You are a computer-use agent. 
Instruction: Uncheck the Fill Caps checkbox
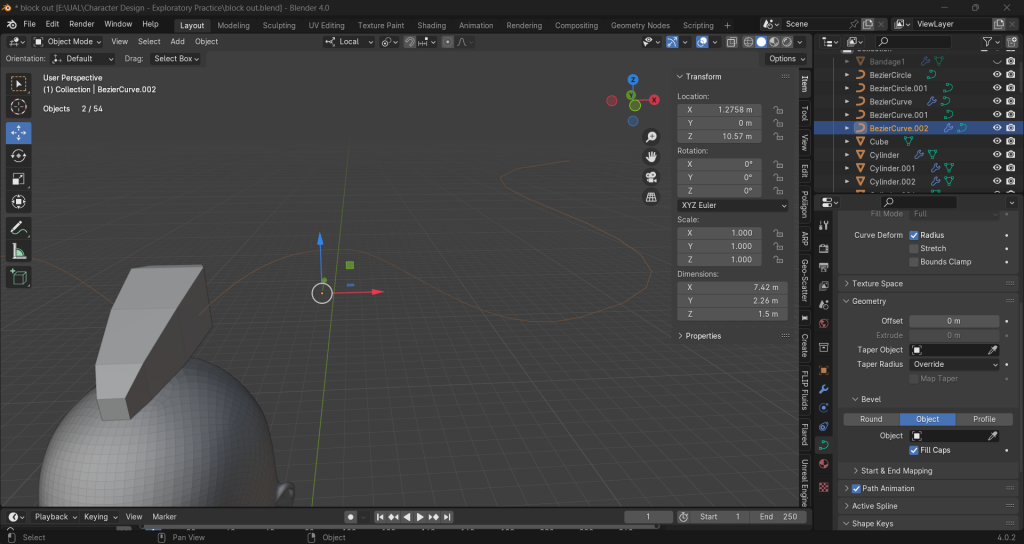(x=914, y=450)
